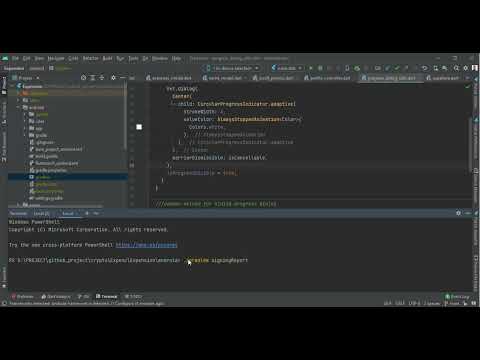Screen dimensions: 480x360
Task: Open the main.dart run configuration dropdown
Action: pos(287,68)
